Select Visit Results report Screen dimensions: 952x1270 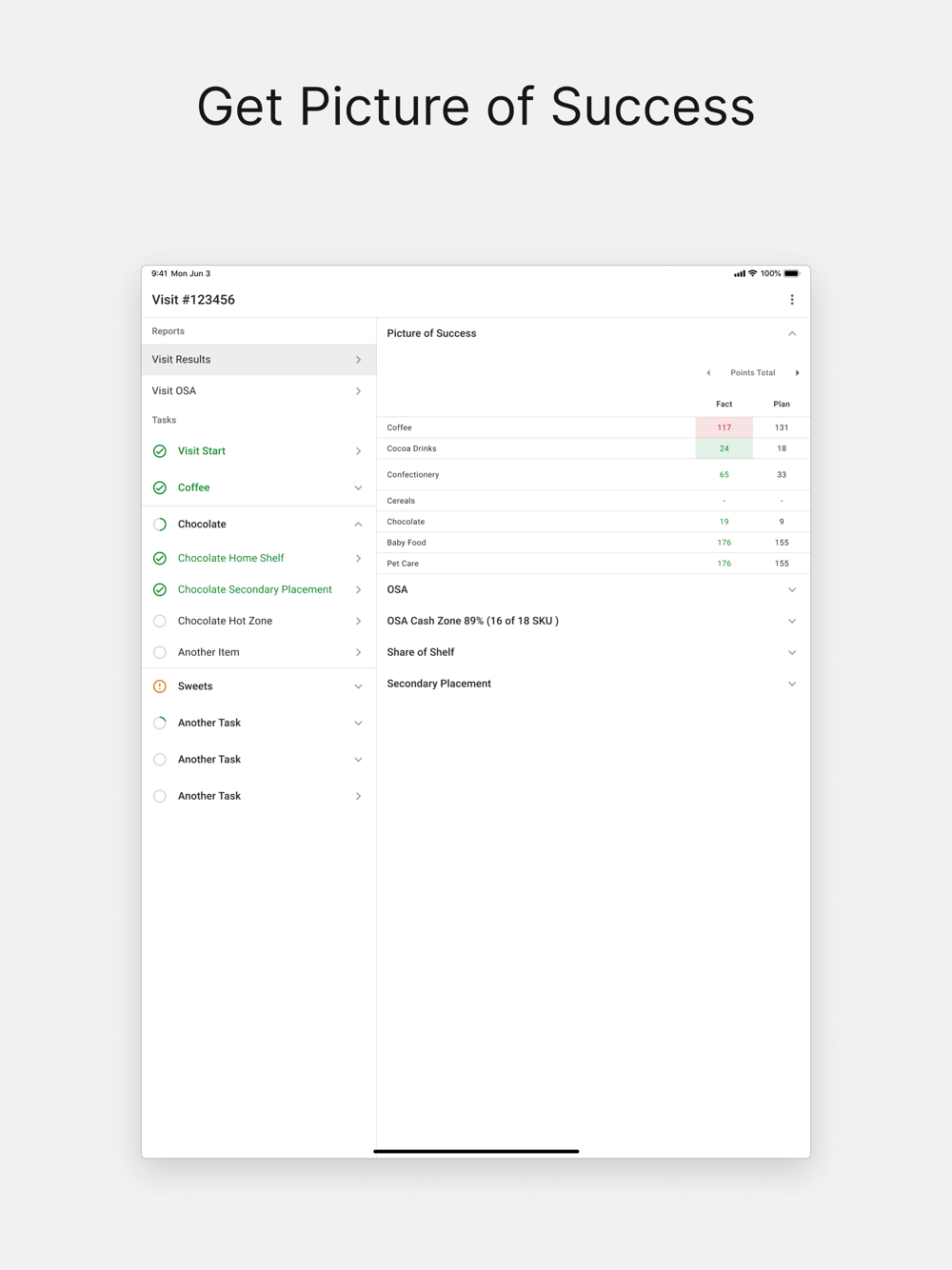click(x=259, y=360)
